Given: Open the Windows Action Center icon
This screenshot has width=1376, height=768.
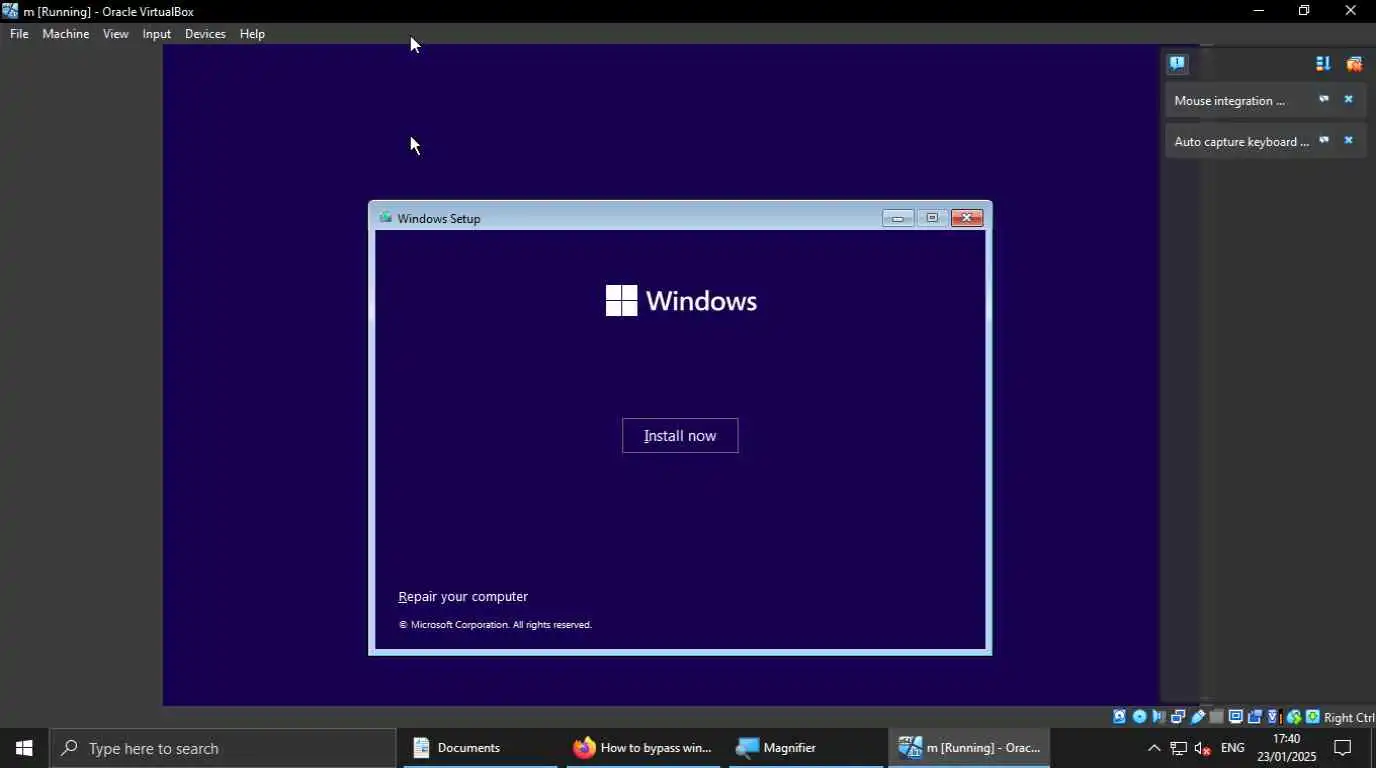Looking at the screenshot, I should click(x=1343, y=748).
